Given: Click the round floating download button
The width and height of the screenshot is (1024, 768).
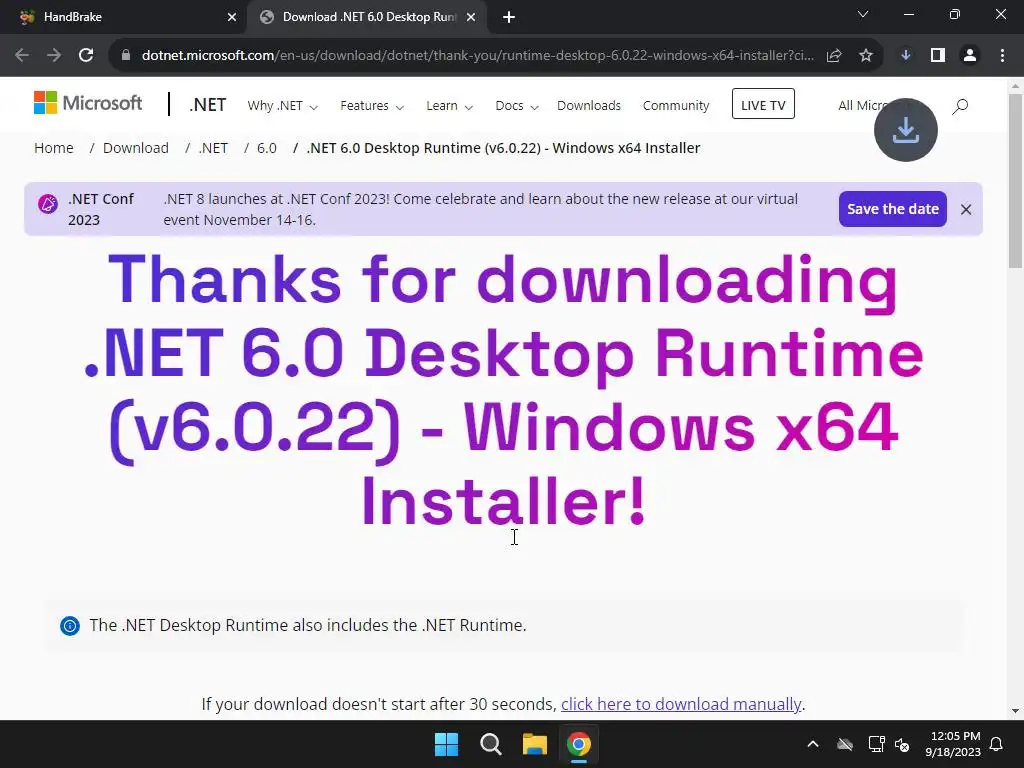Looking at the screenshot, I should [x=906, y=130].
